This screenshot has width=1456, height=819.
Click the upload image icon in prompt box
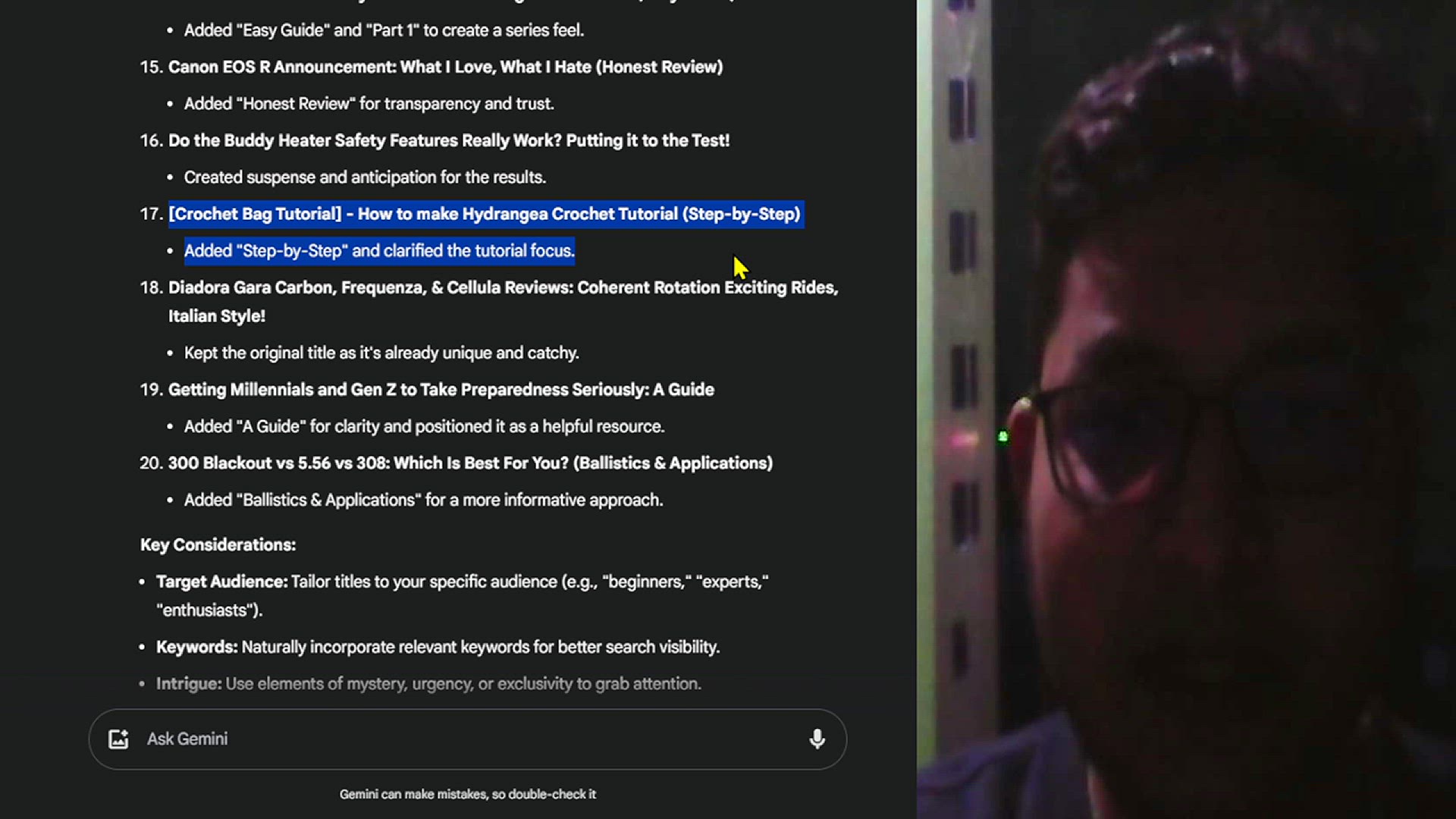(118, 739)
